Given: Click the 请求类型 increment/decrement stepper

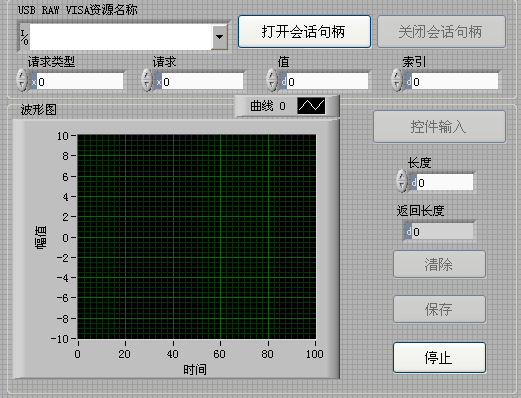Looking at the screenshot, I should click(x=22, y=80).
